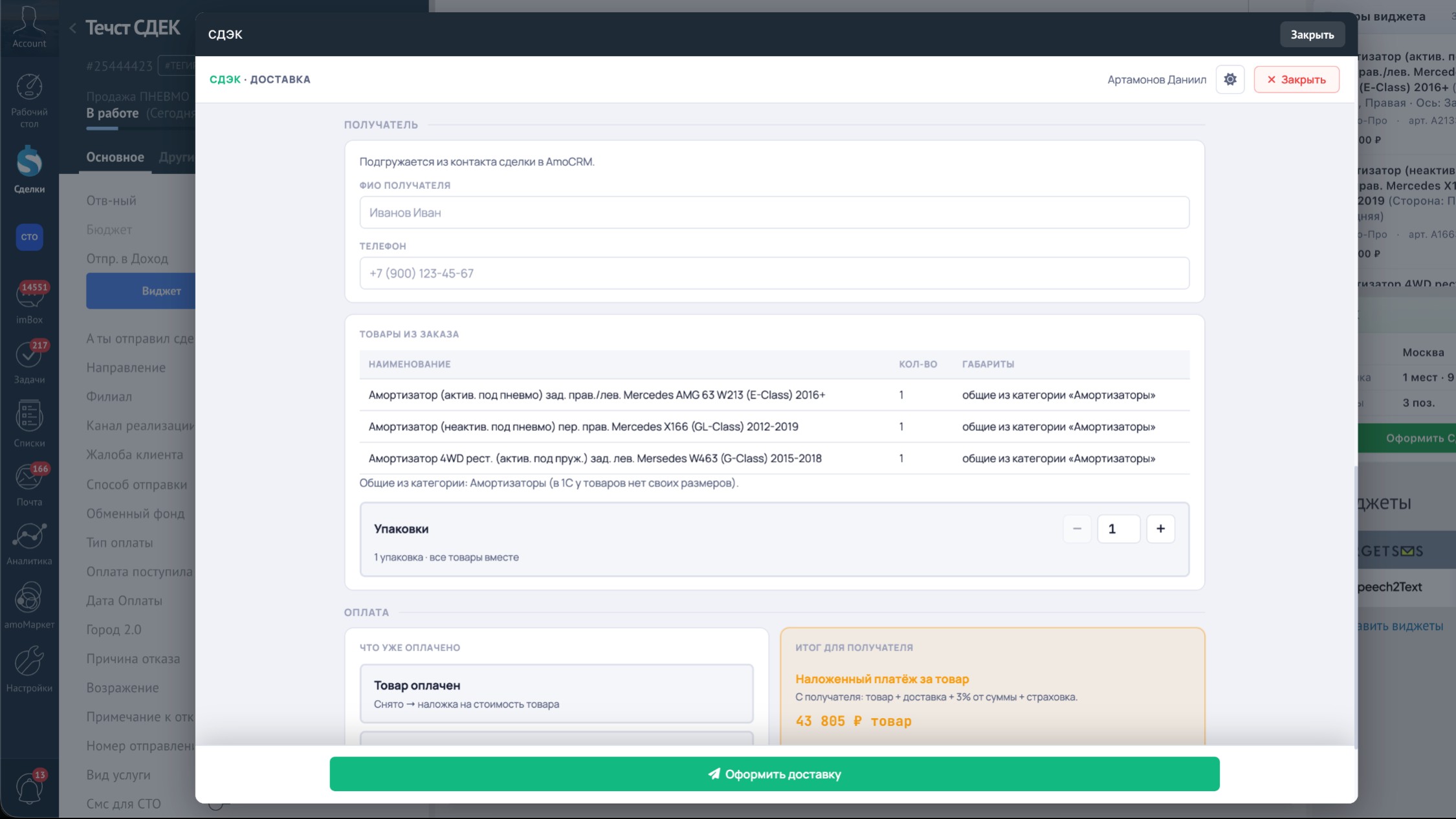Click the deal title Течст СДЕК
The width and height of the screenshot is (1456, 819).
[x=133, y=28]
